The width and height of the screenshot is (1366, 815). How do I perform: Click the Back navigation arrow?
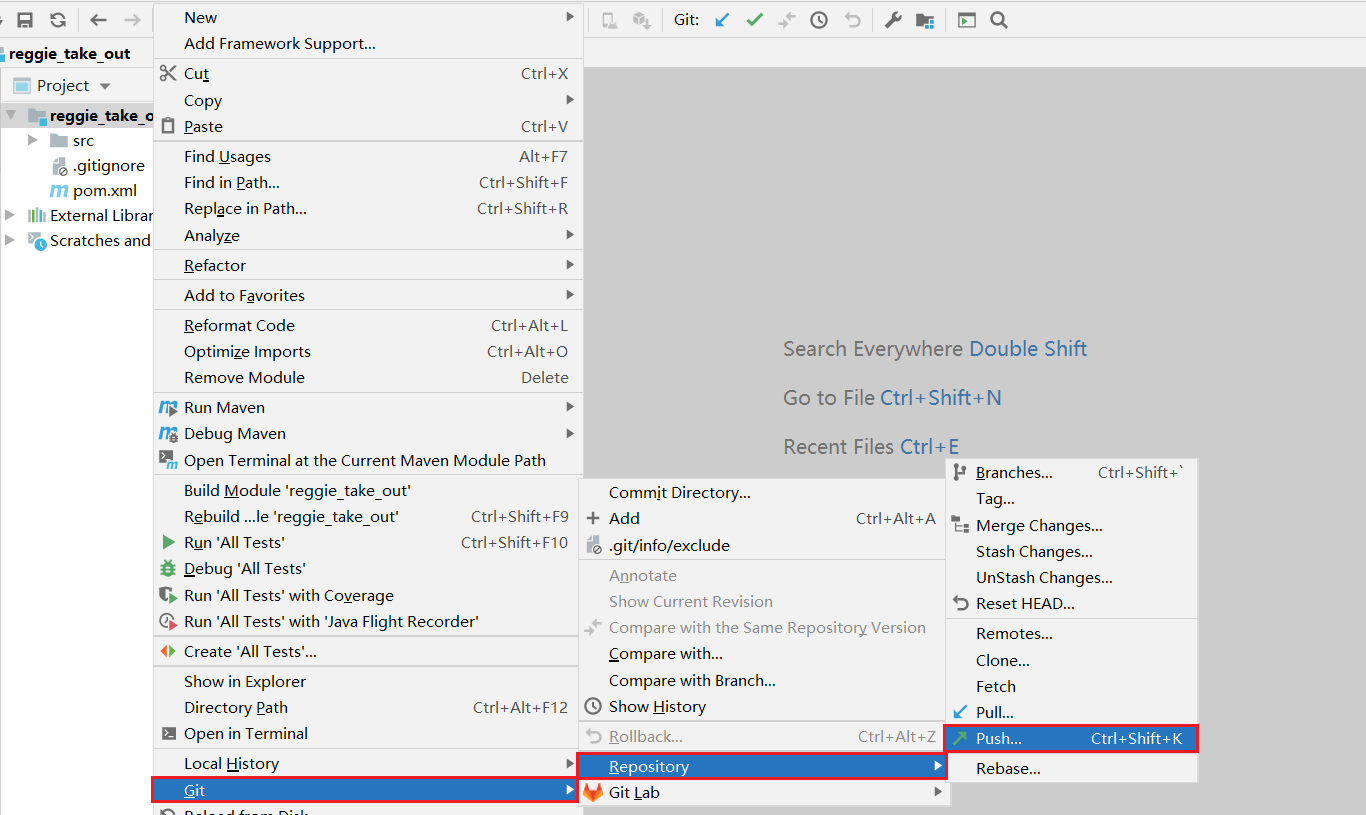(98, 20)
